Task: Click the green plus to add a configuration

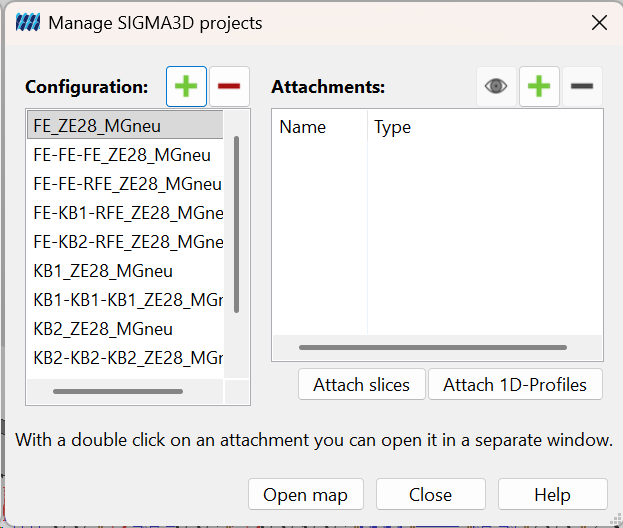Action: coord(186,86)
